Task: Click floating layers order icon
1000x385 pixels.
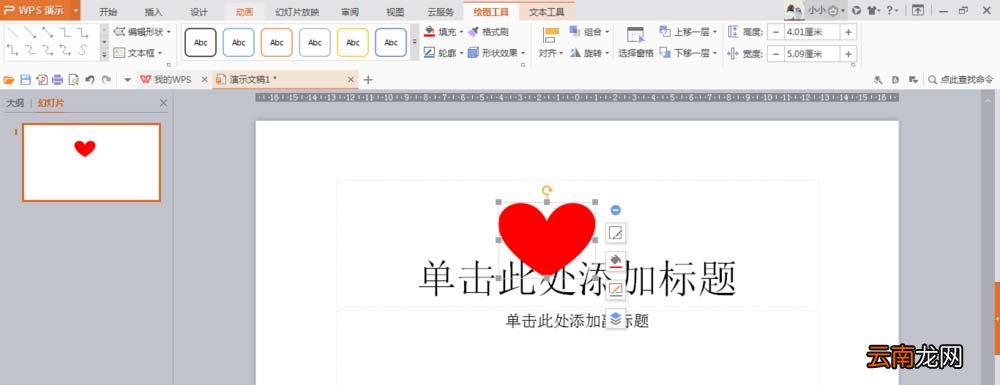Action: click(x=615, y=318)
